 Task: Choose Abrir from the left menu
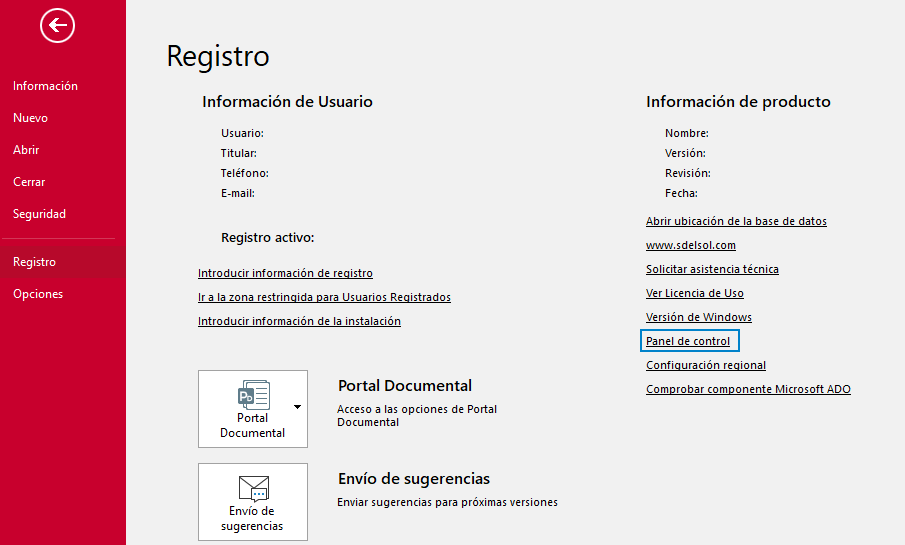tap(26, 150)
